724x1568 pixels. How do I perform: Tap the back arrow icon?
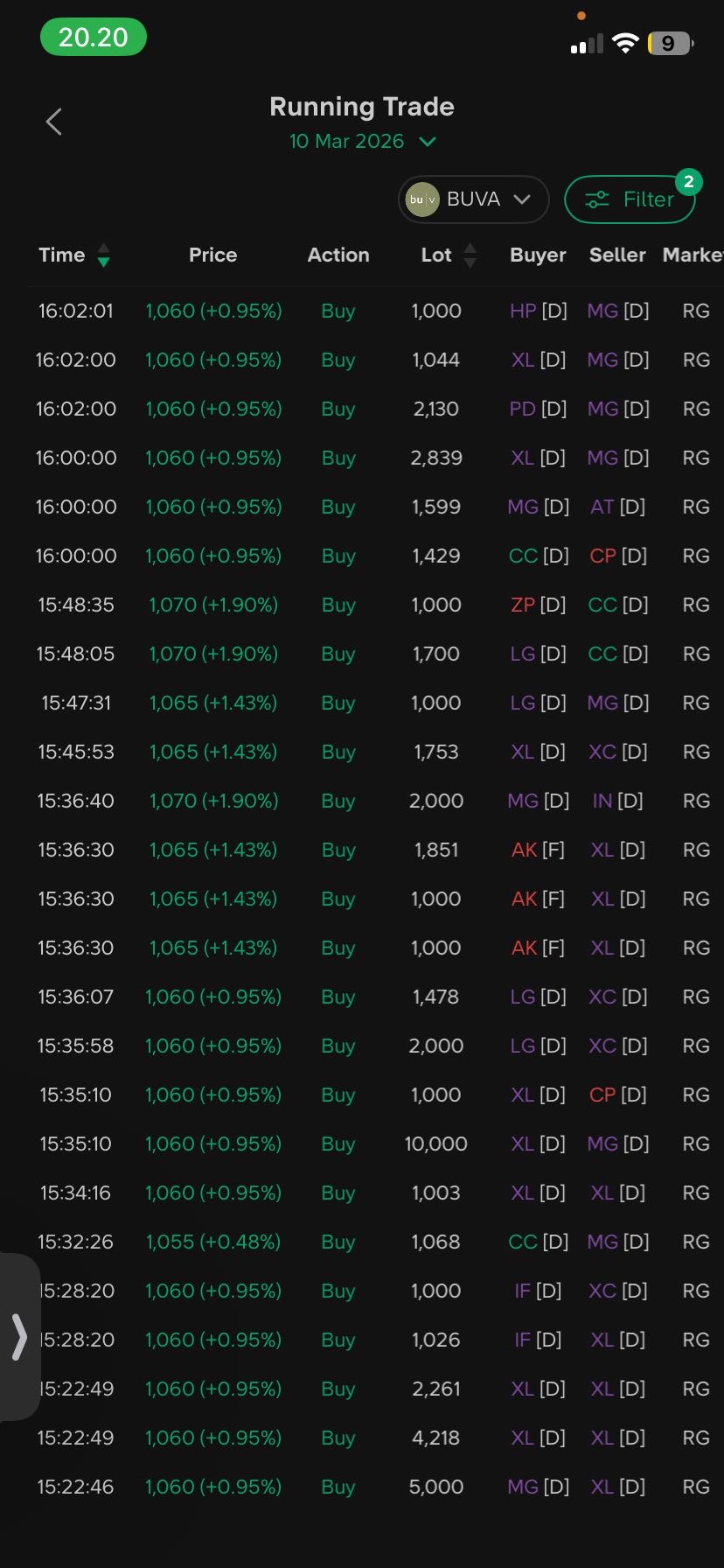[54, 122]
